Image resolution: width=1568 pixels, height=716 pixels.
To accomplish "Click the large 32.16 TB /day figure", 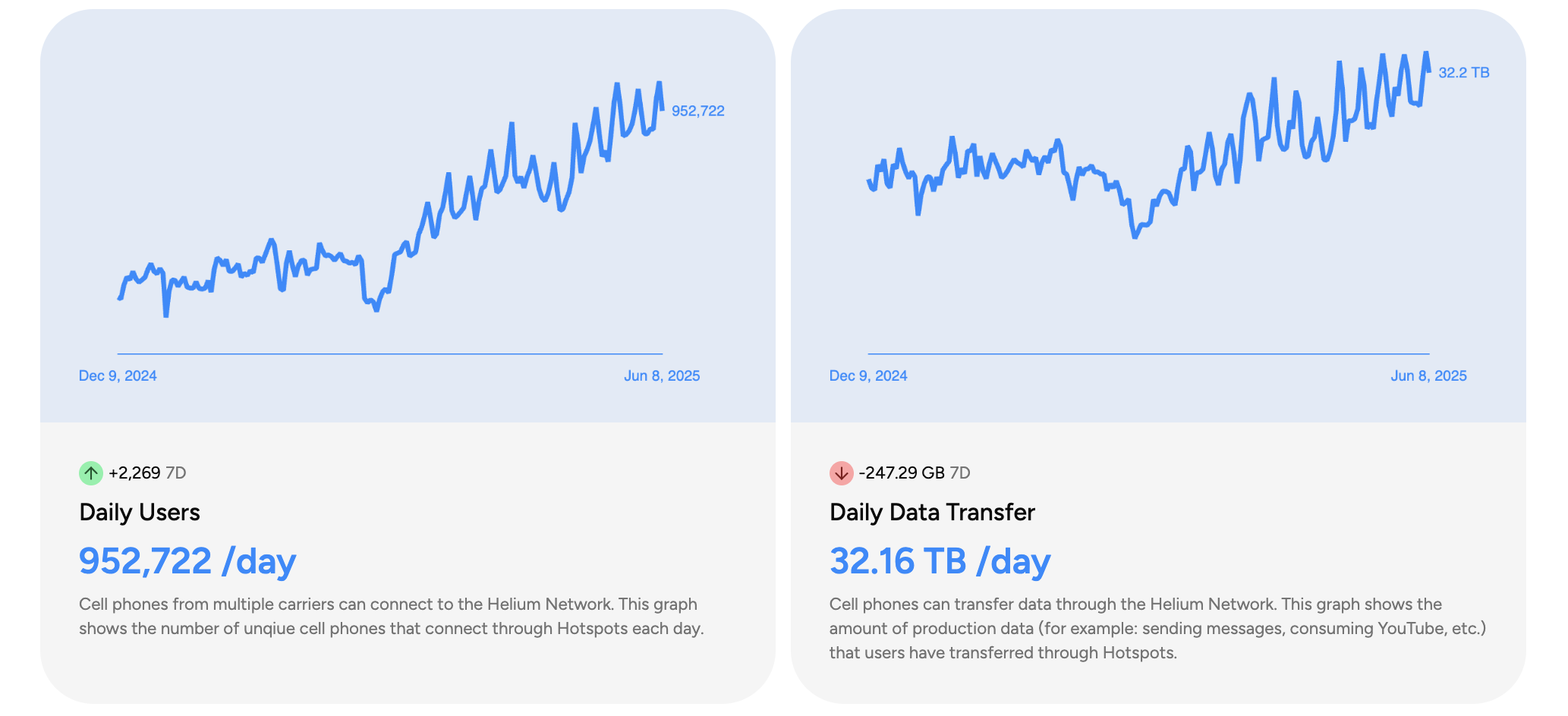I will click(940, 562).
